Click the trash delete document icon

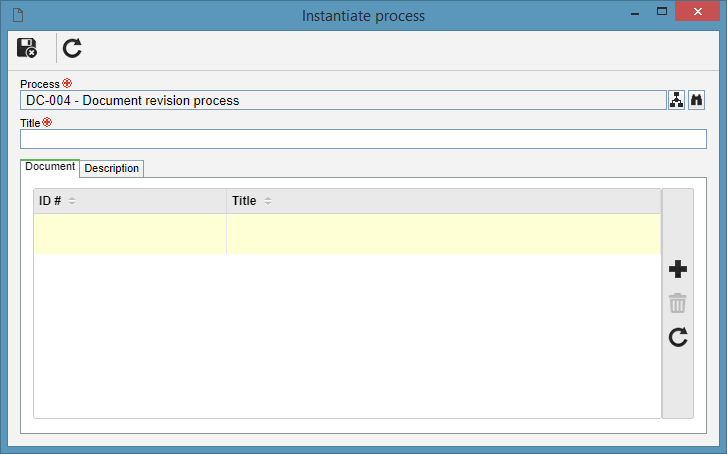coord(677,303)
